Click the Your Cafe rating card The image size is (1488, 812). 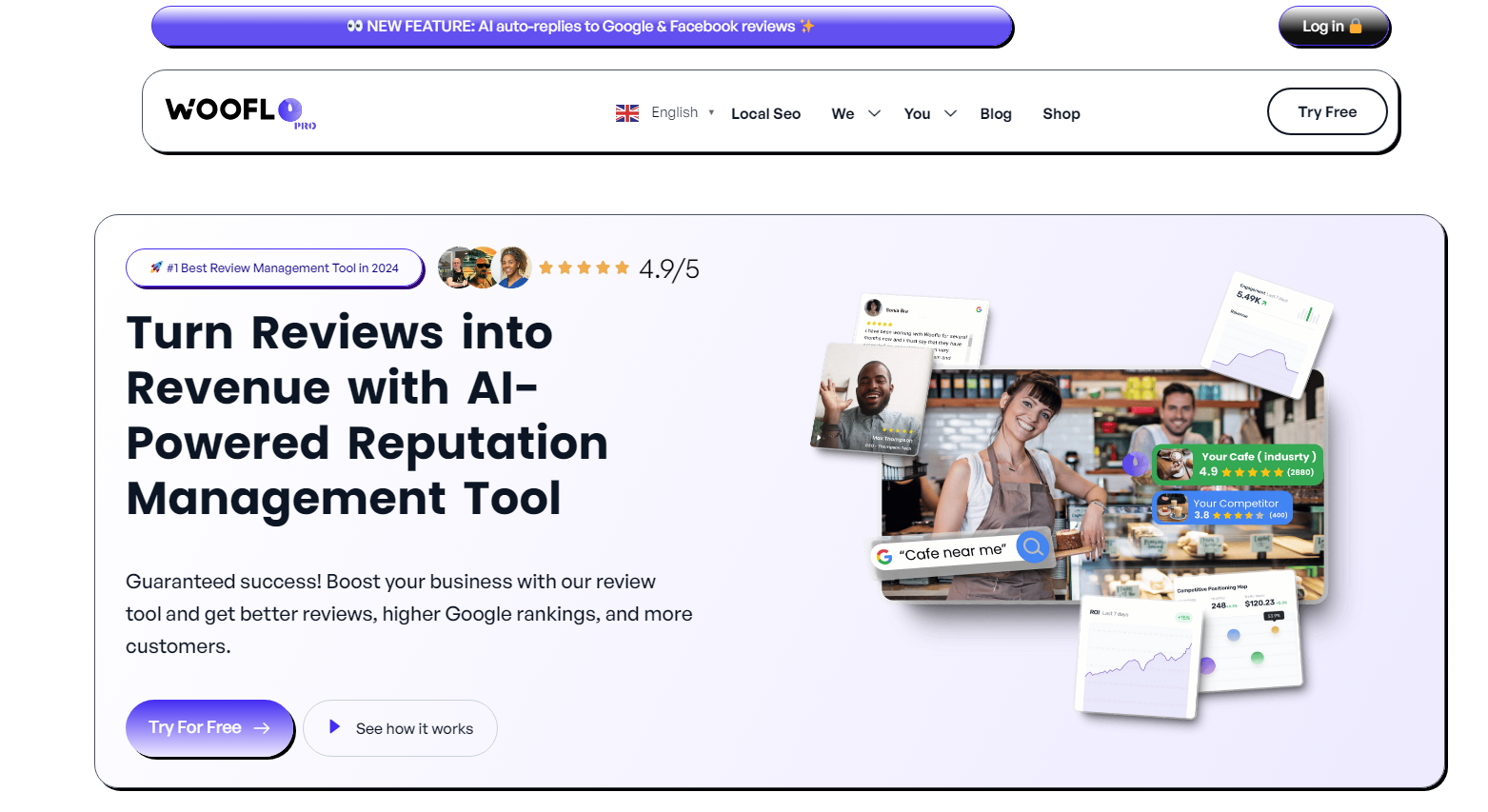pos(1238,465)
